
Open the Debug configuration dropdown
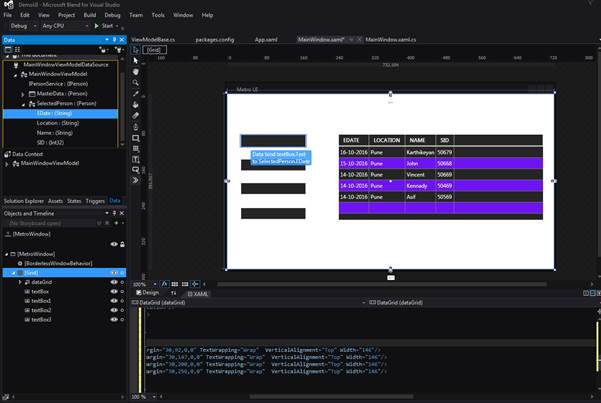point(23,26)
